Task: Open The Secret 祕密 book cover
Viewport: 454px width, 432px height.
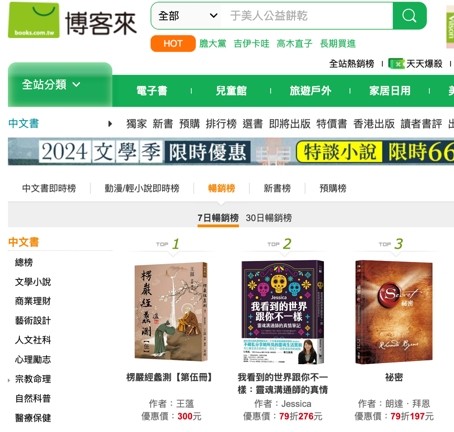Action: point(394,312)
